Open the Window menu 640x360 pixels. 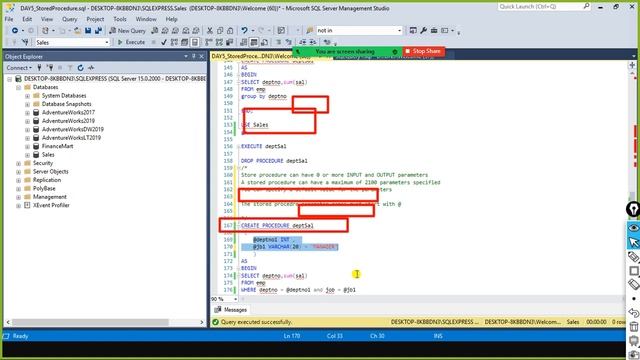146,19
